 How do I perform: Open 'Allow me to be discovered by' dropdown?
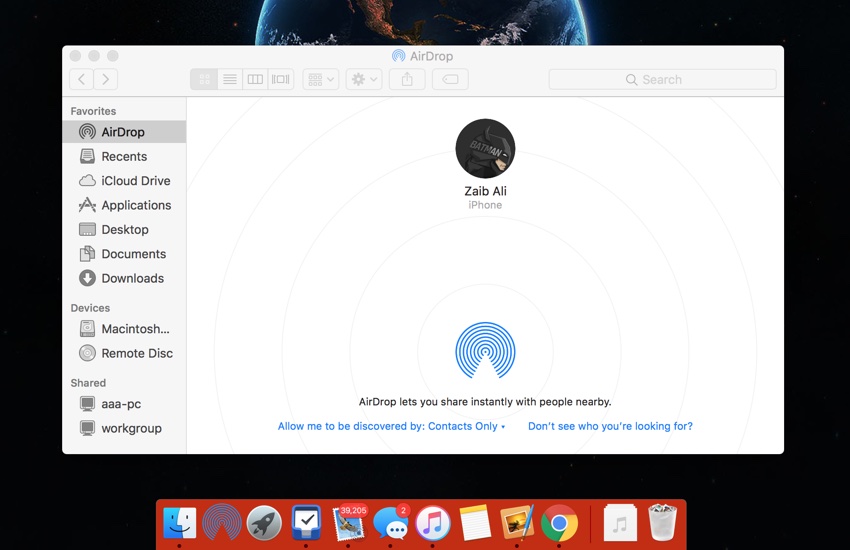[391, 426]
